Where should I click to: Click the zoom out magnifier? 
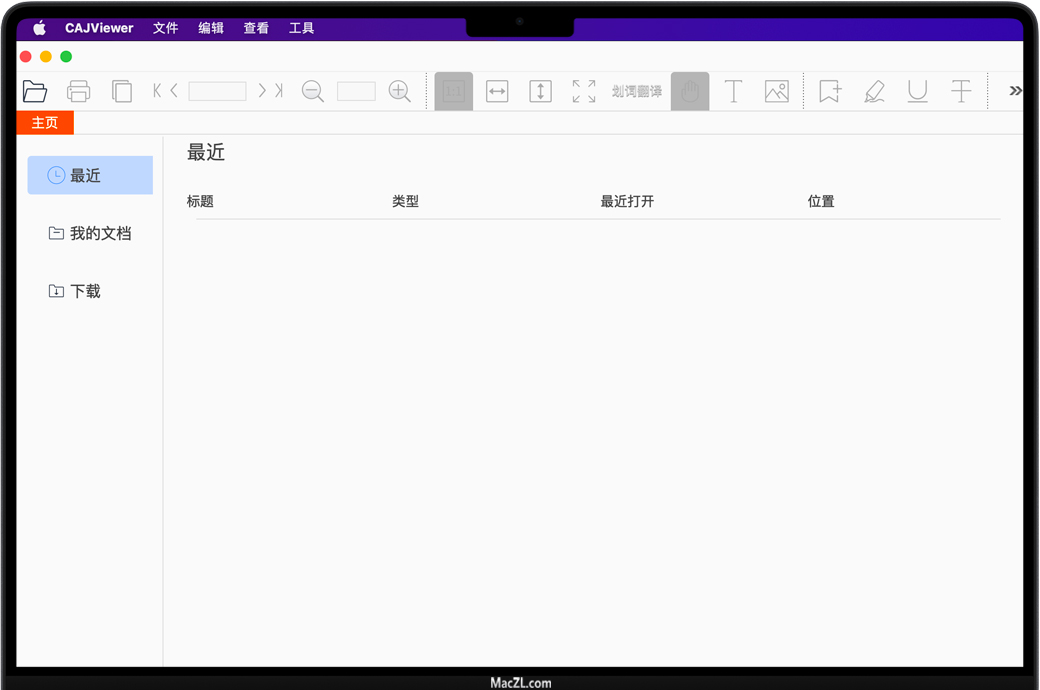coord(312,91)
